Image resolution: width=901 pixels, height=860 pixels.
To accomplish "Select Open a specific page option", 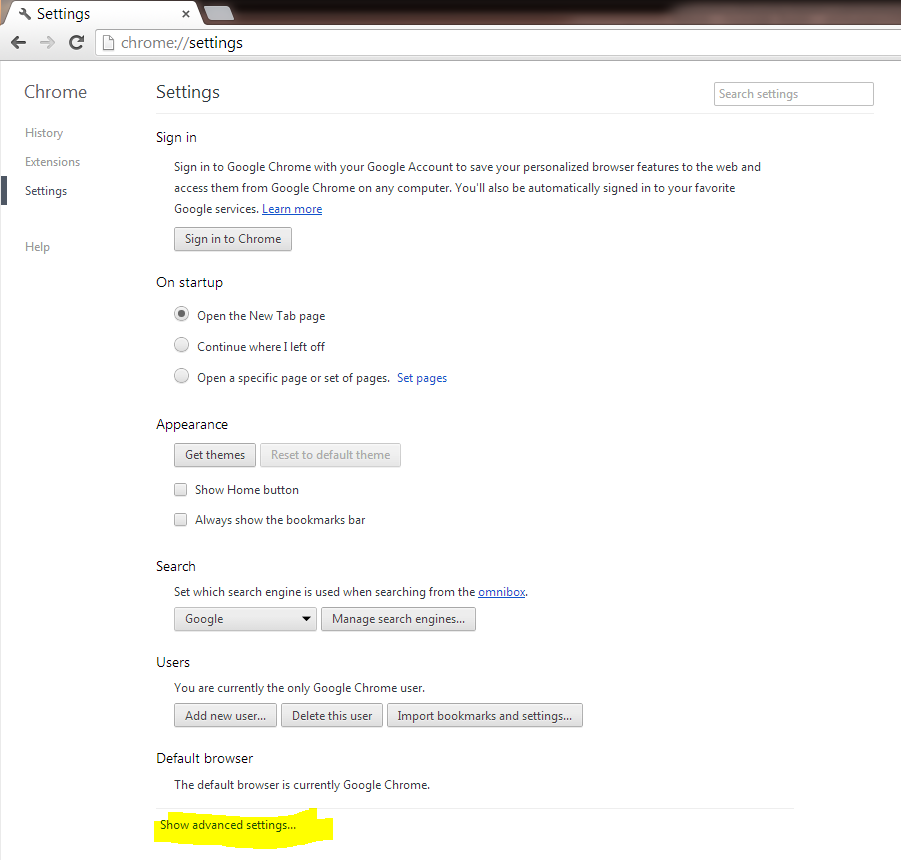I will 182,376.
